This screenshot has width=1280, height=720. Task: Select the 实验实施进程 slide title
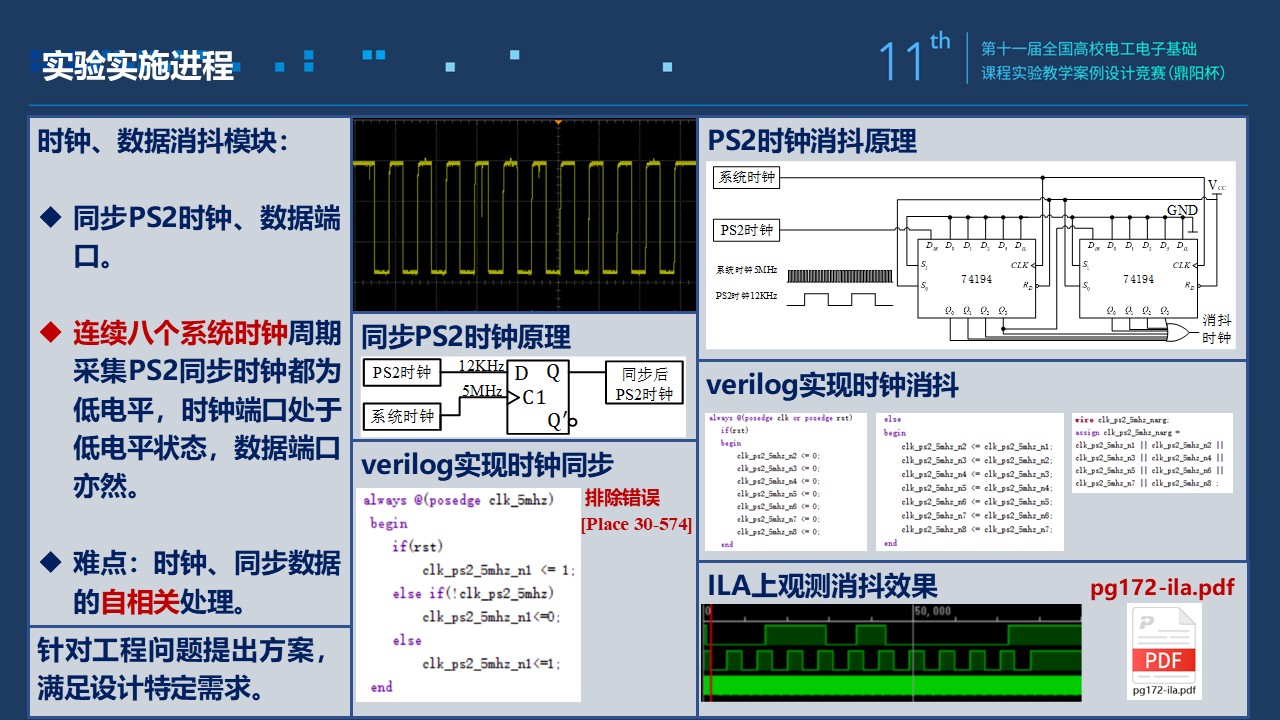[x=138, y=66]
